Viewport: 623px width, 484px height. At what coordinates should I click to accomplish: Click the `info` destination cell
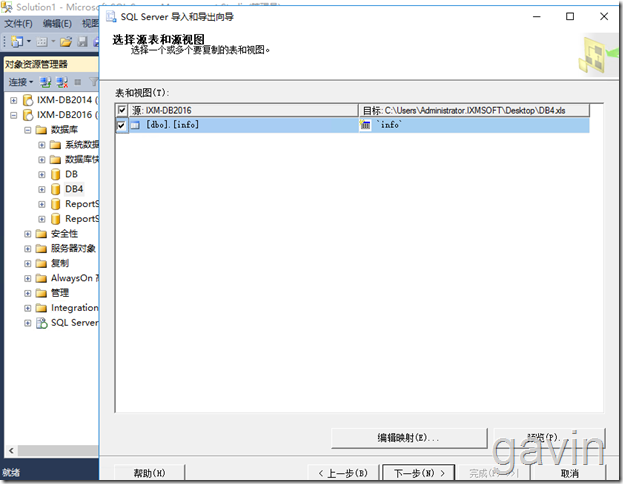474,125
